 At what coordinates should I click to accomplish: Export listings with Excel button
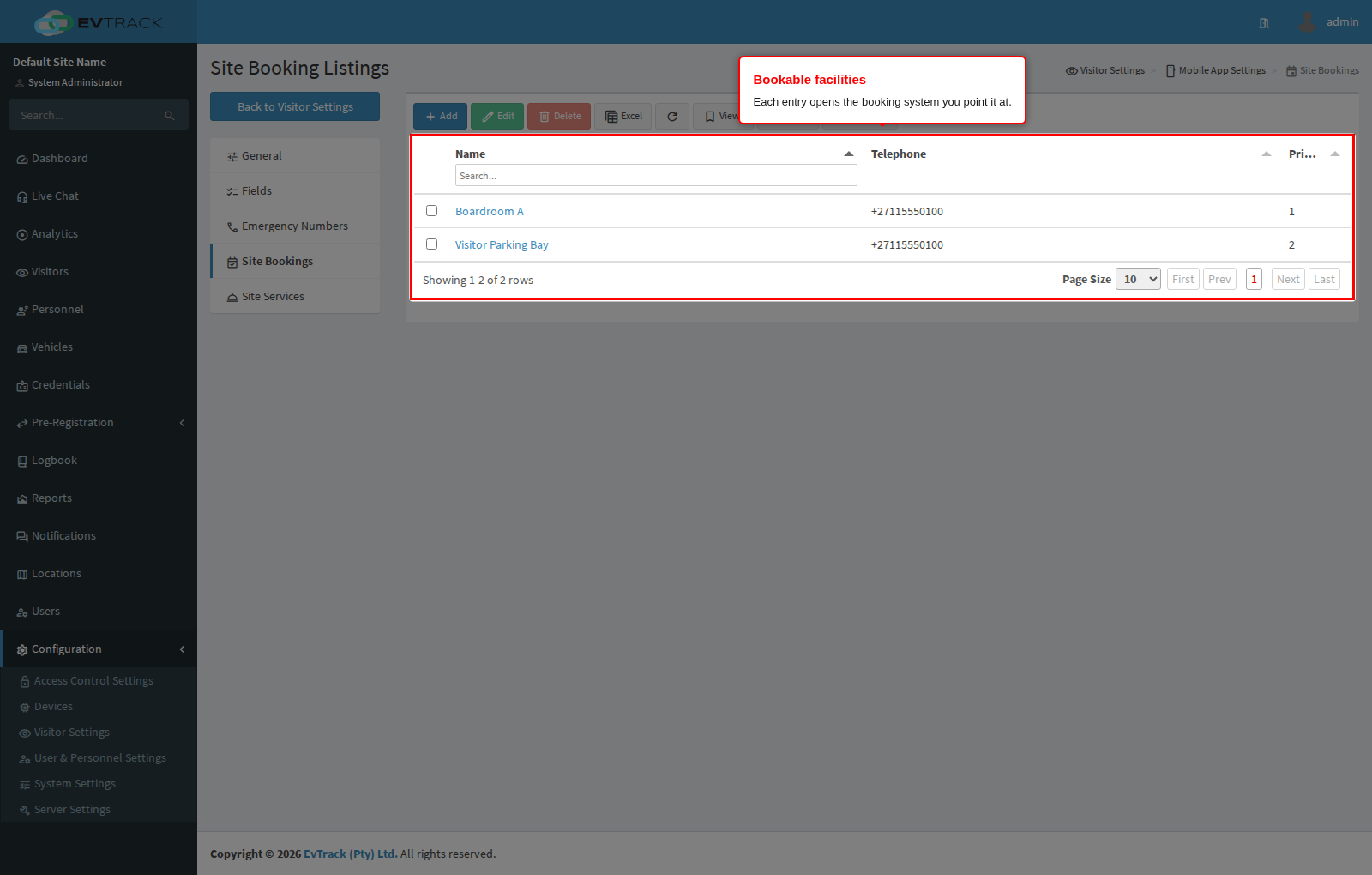tap(623, 116)
